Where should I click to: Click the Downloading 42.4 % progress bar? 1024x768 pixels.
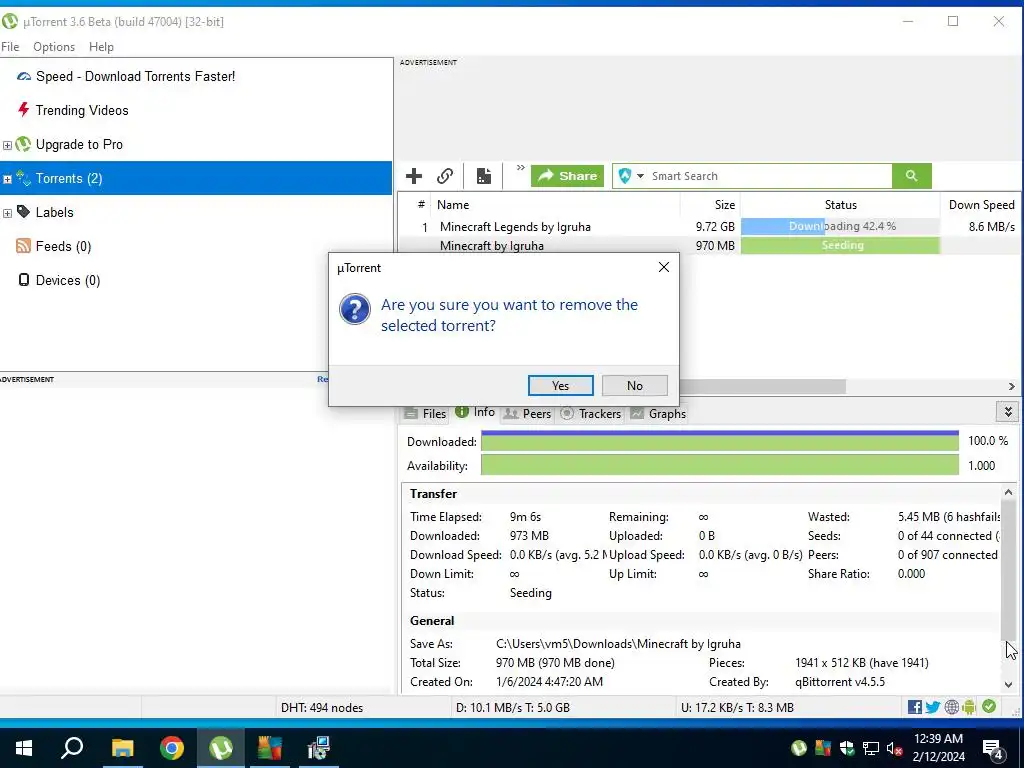(840, 227)
